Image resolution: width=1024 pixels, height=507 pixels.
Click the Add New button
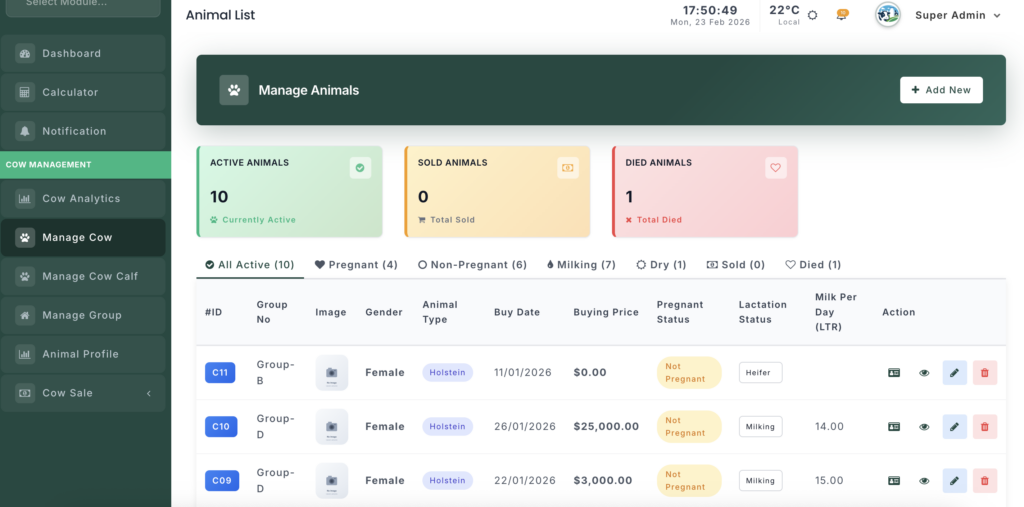click(941, 90)
